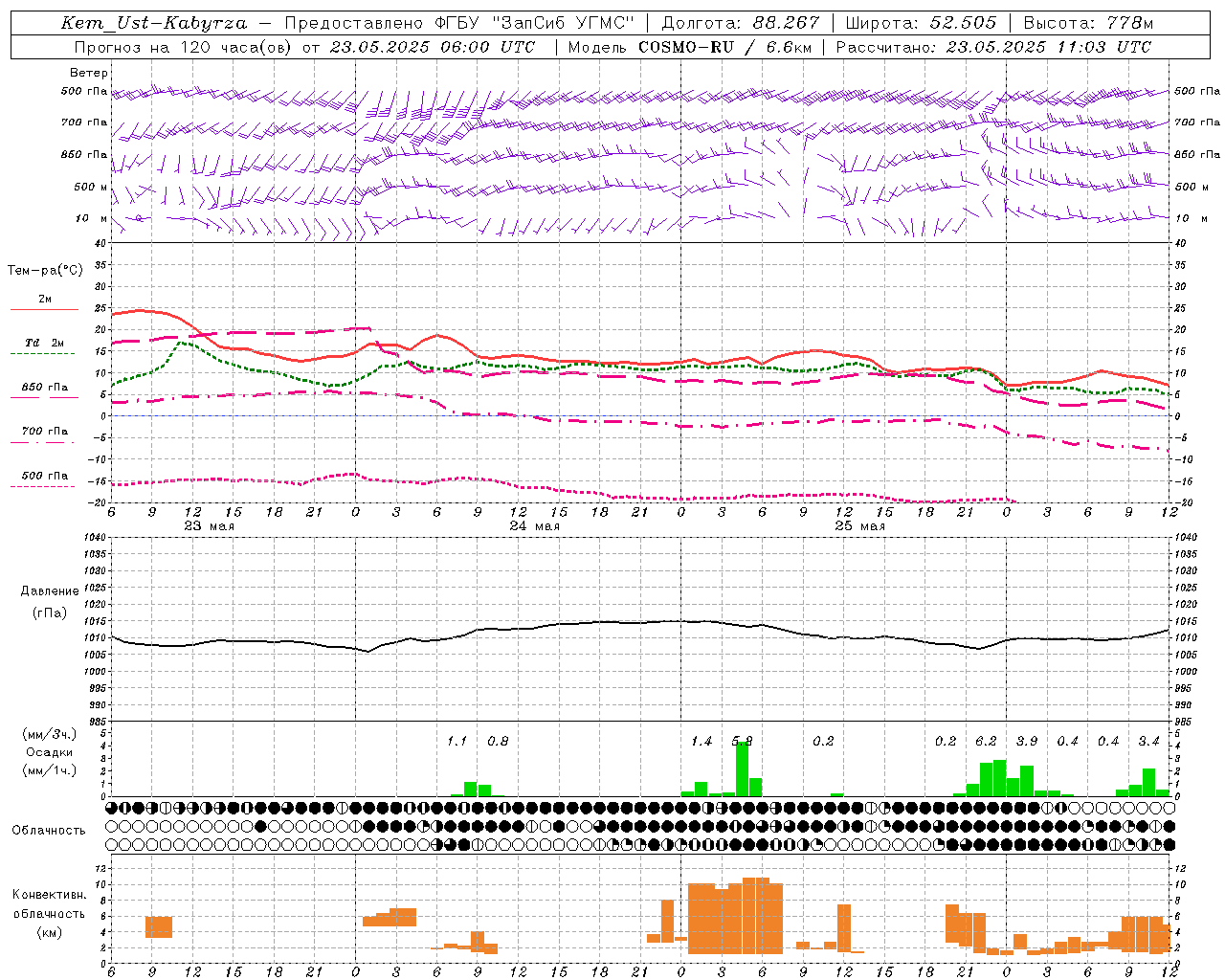Click the date label 24 мая

tap(534, 526)
